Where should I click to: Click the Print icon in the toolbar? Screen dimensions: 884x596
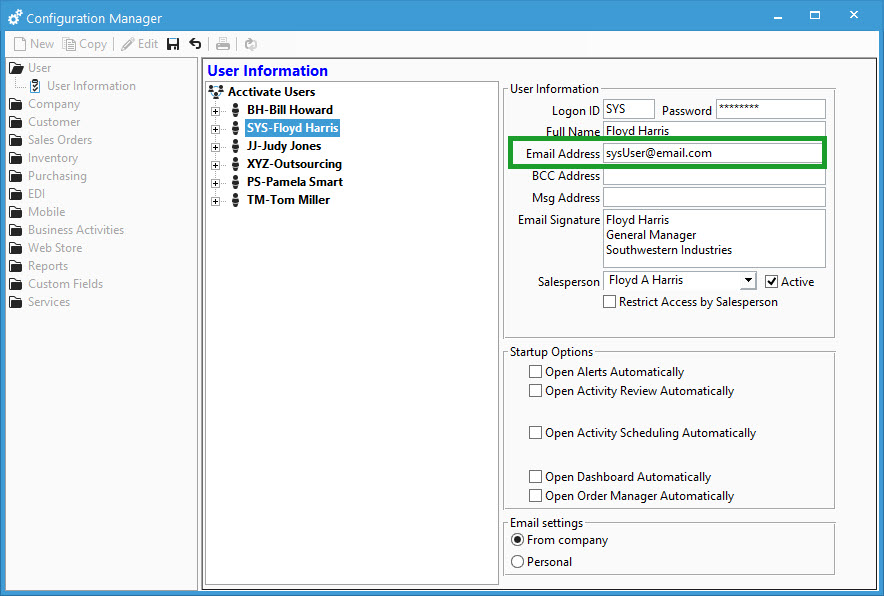point(223,43)
